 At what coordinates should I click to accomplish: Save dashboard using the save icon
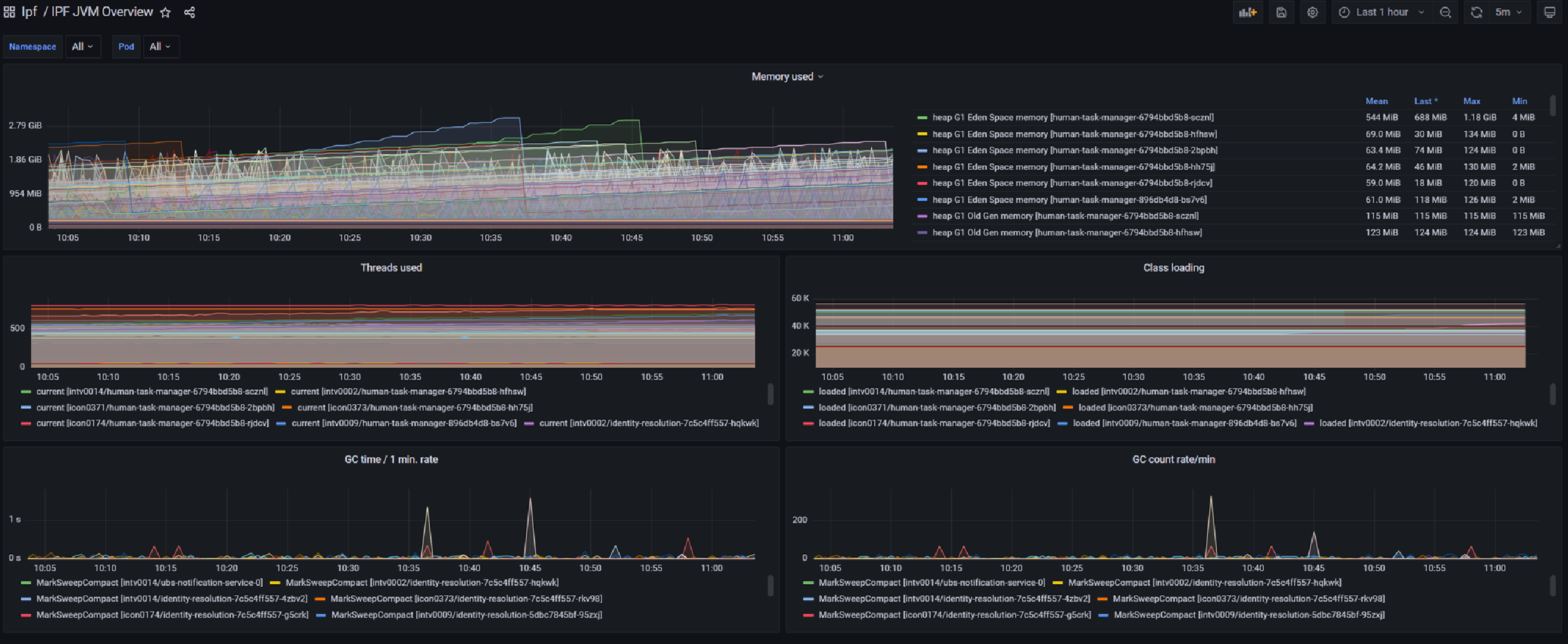(1281, 13)
